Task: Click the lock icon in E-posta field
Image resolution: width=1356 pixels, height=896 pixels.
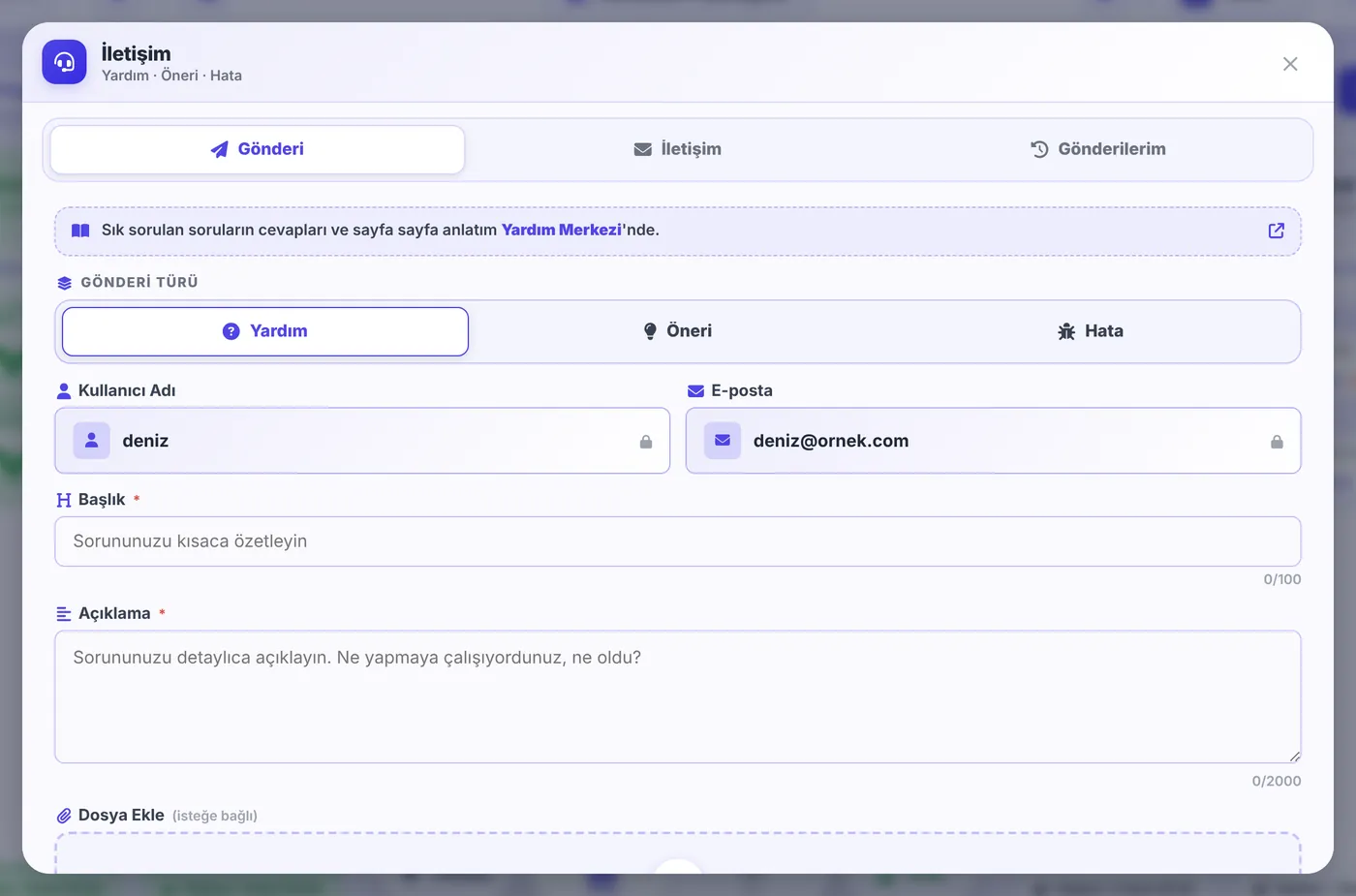Action: click(x=1277, y=442)
